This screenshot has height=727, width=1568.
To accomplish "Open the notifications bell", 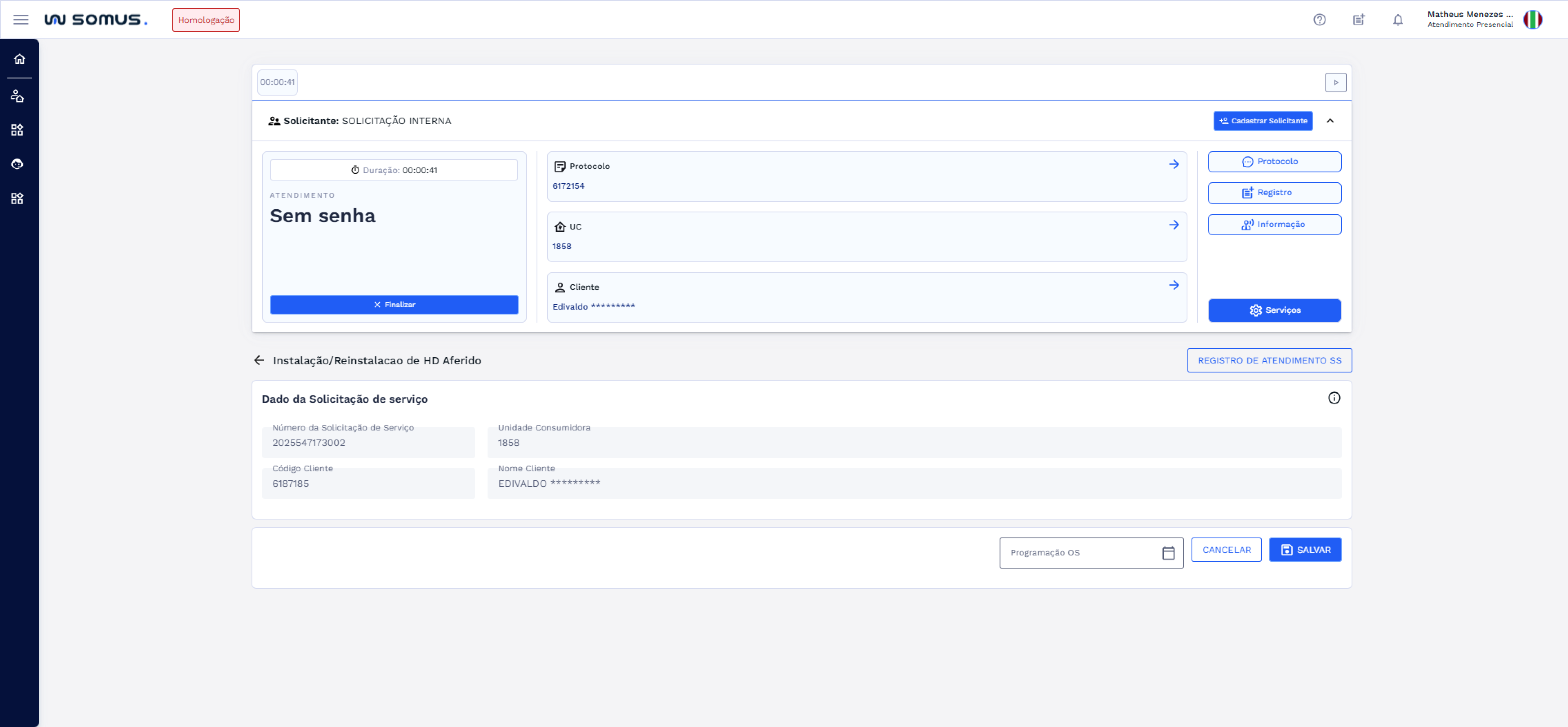I will (x=1398, y=20).
